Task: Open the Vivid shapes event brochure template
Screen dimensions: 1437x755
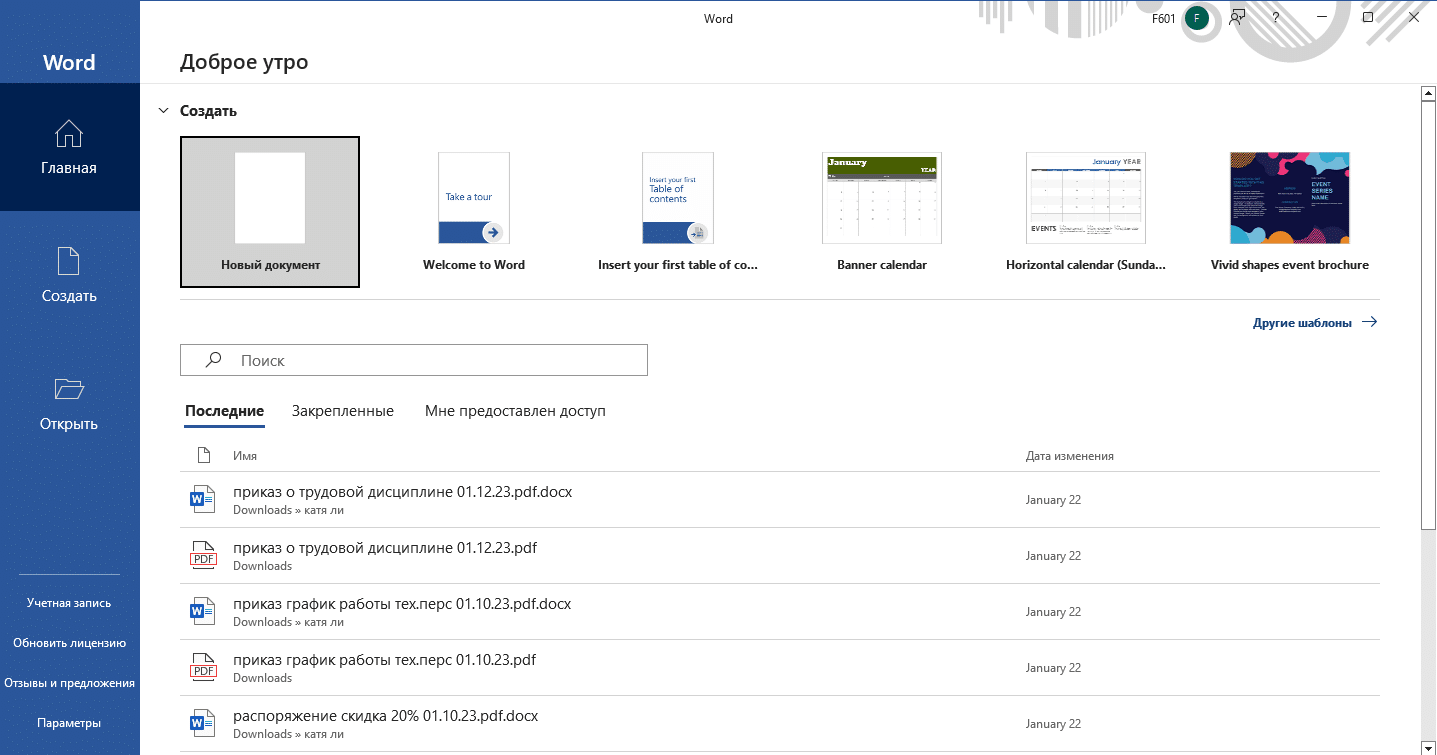Action: [x=1289, y=212]
